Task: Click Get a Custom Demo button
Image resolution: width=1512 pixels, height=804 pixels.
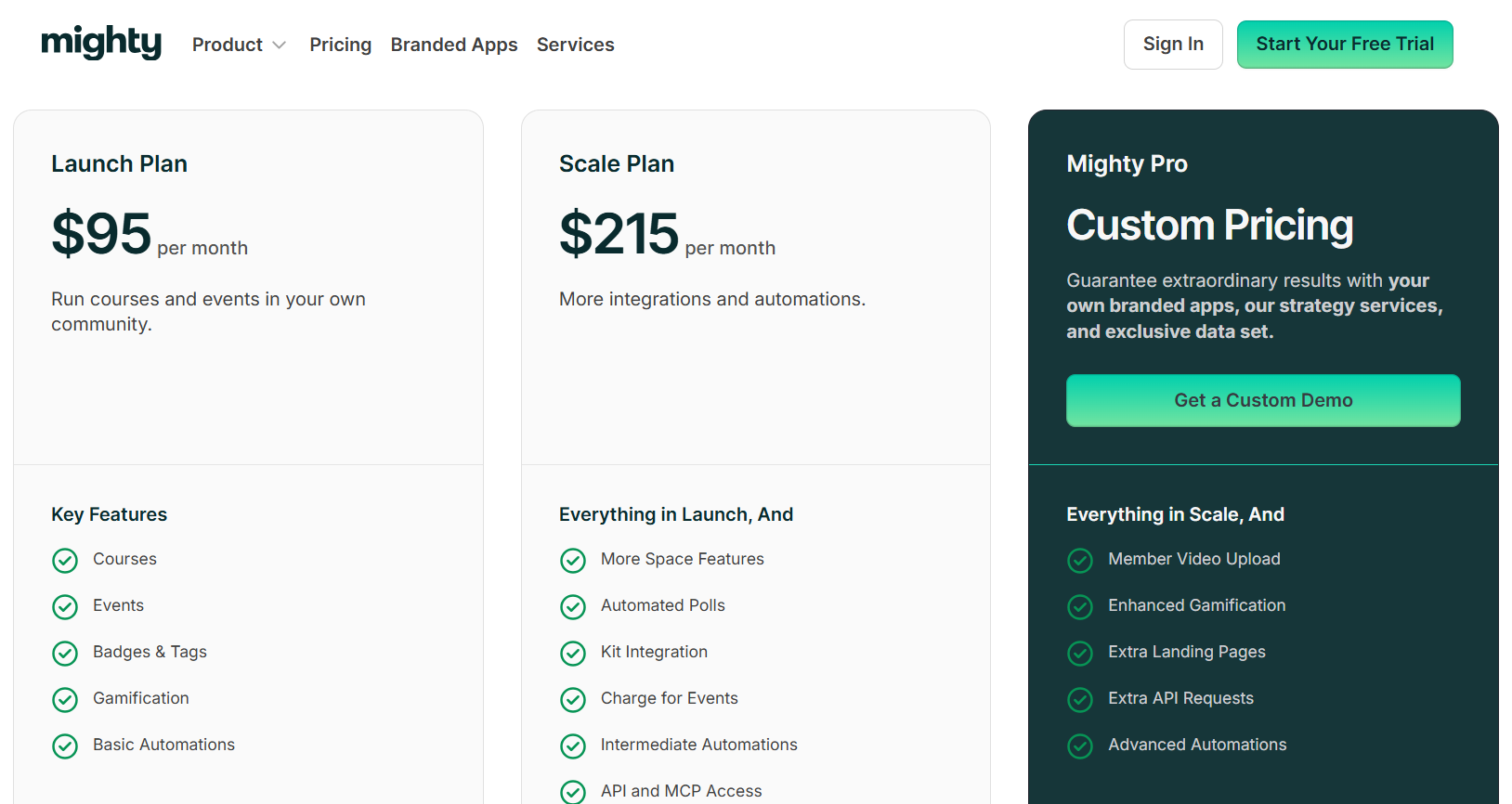Action: [1263, 400]
